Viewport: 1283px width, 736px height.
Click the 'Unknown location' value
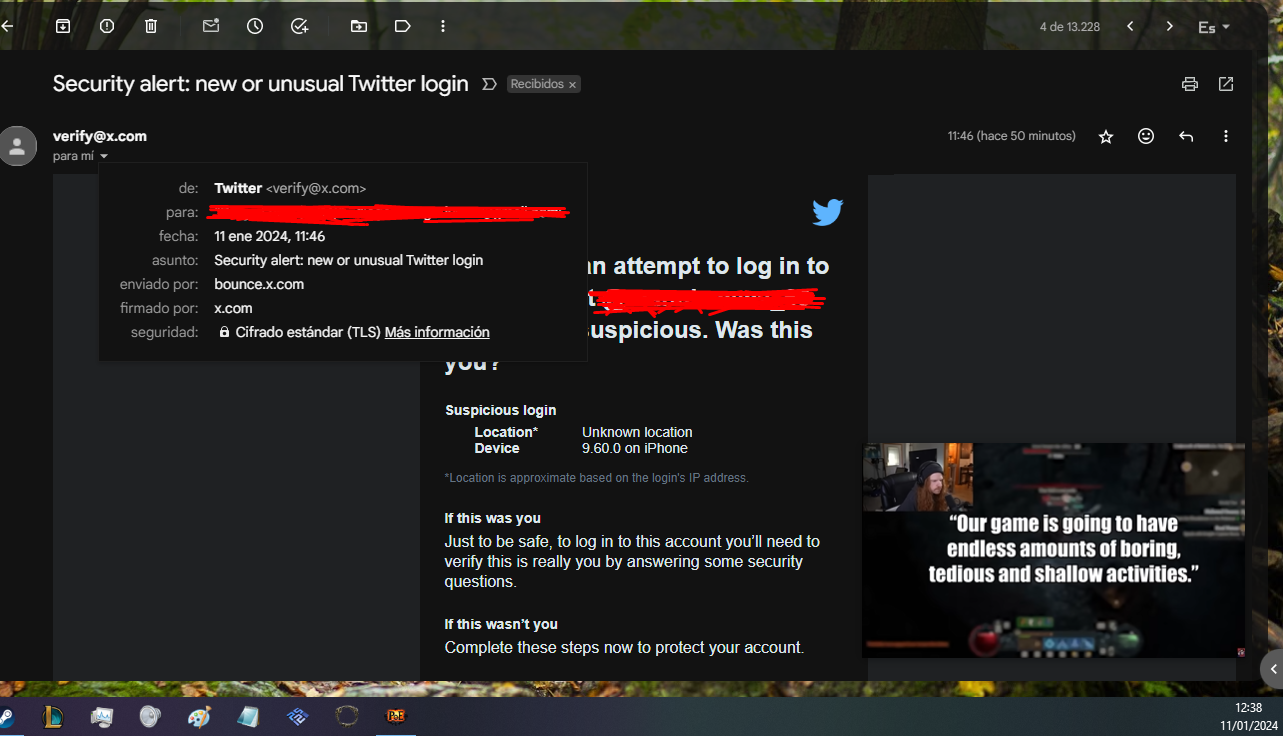click(x=637, y=432)
